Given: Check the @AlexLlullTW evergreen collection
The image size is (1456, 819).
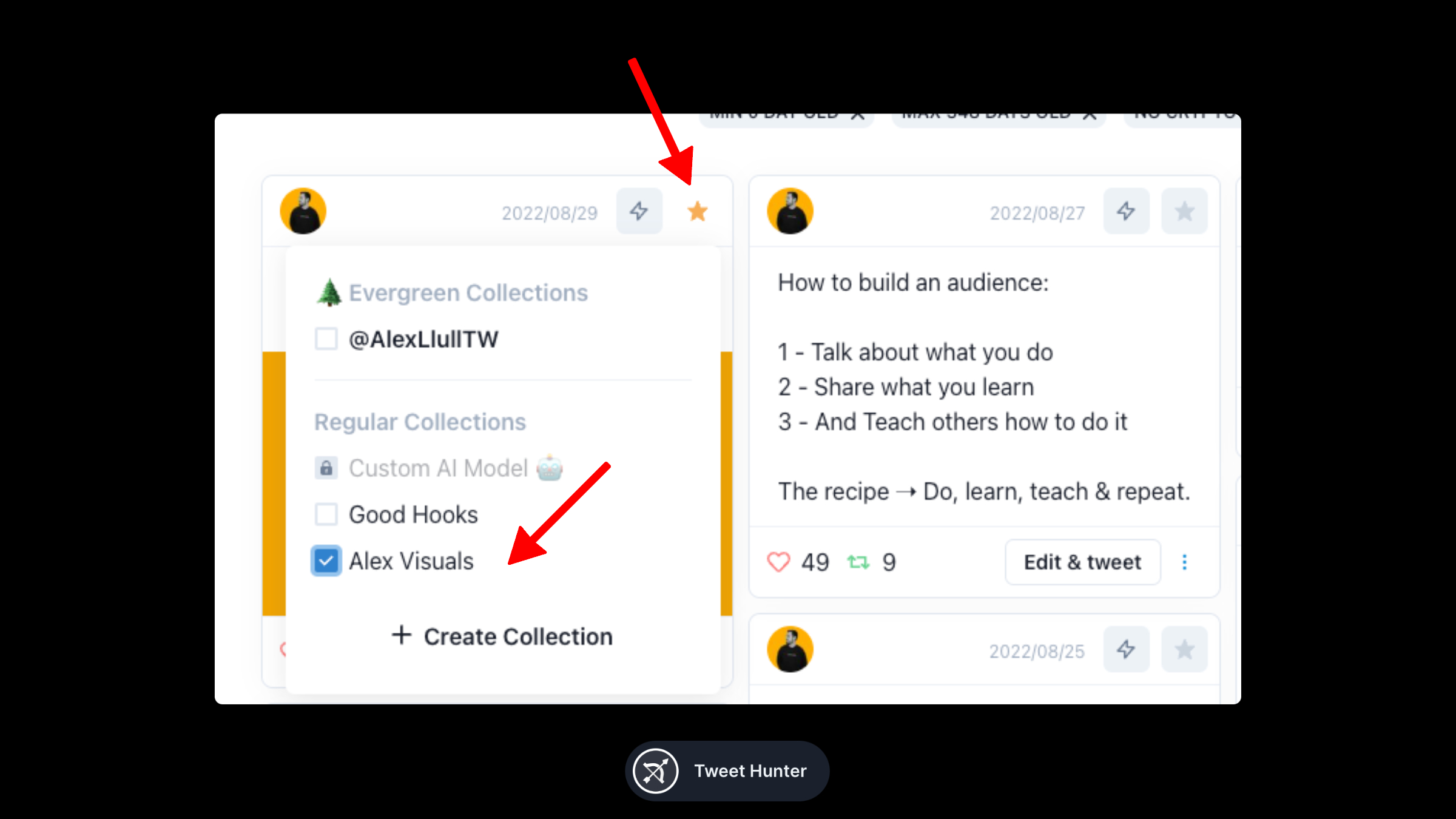Looking at the screenshot, I should click(x=326, y=339).
